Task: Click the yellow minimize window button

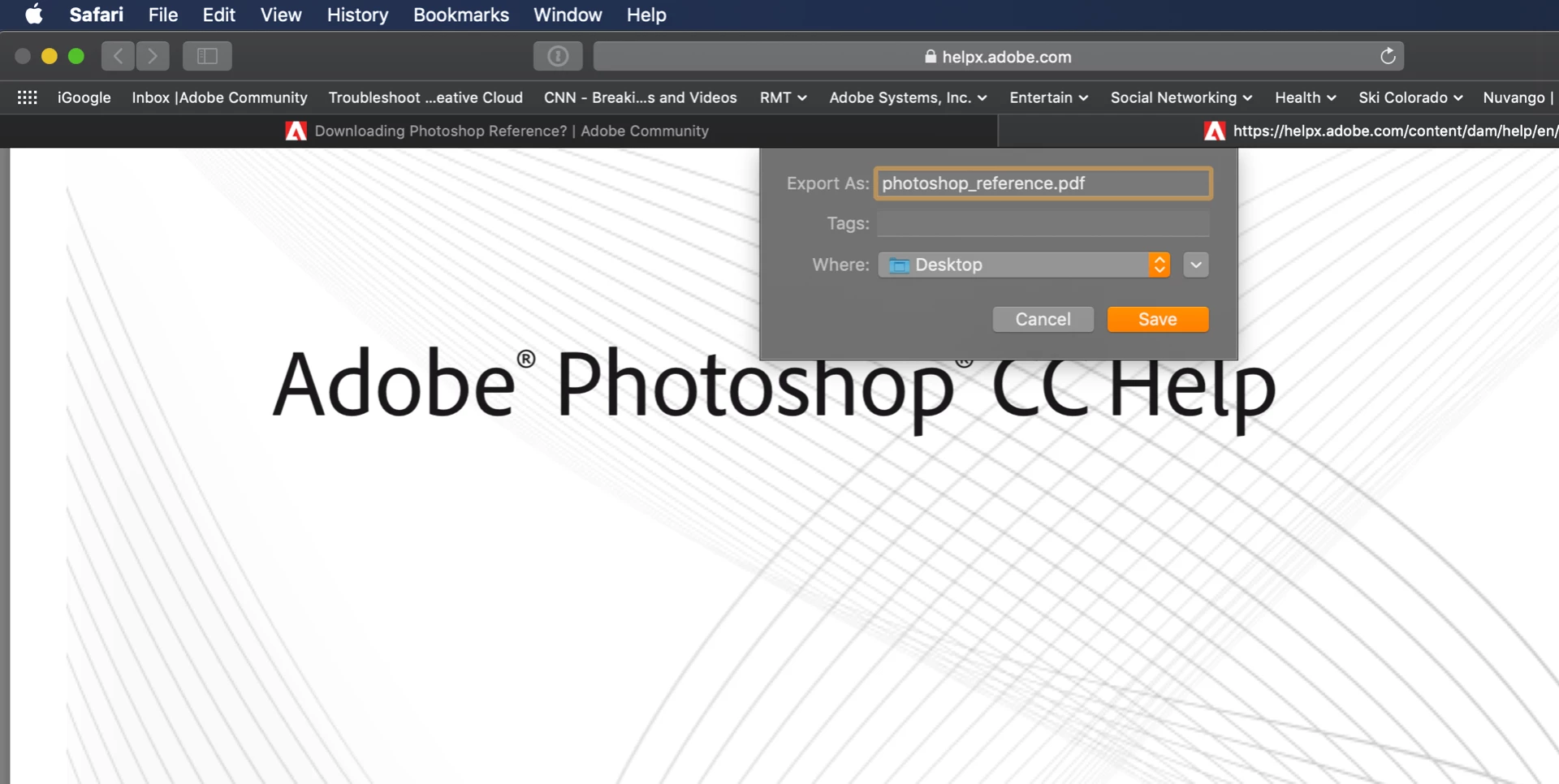Action: click(x=50, y=56)
